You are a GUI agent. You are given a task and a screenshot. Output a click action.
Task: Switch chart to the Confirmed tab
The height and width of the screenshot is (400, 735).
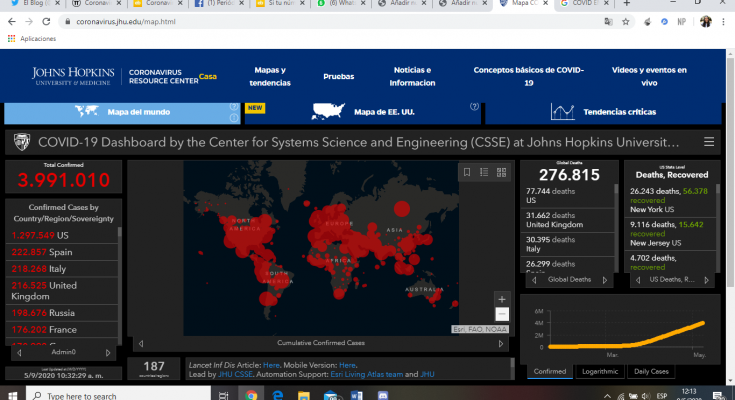(550, 371)
